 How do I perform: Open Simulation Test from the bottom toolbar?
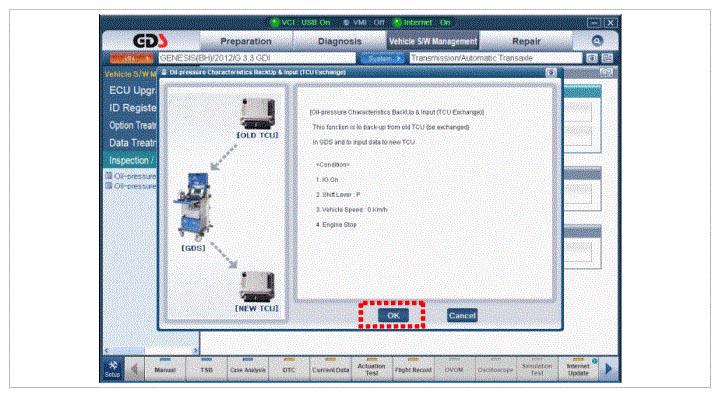(x=537, y=369)
